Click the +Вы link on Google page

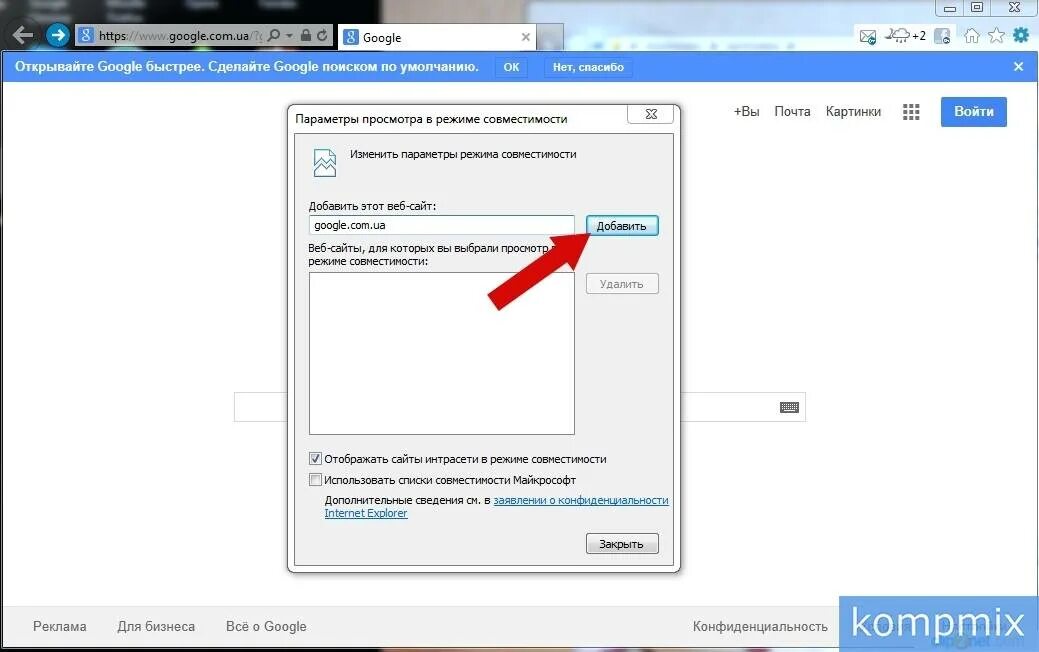click(746, 111)
